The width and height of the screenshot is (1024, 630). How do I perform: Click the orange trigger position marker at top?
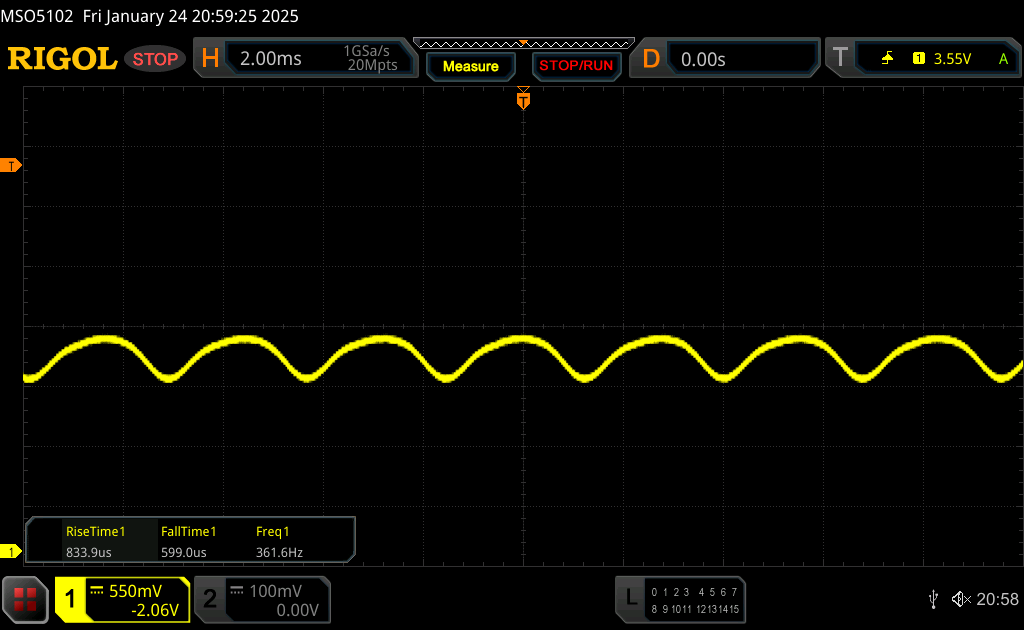[x=523, y=99]
